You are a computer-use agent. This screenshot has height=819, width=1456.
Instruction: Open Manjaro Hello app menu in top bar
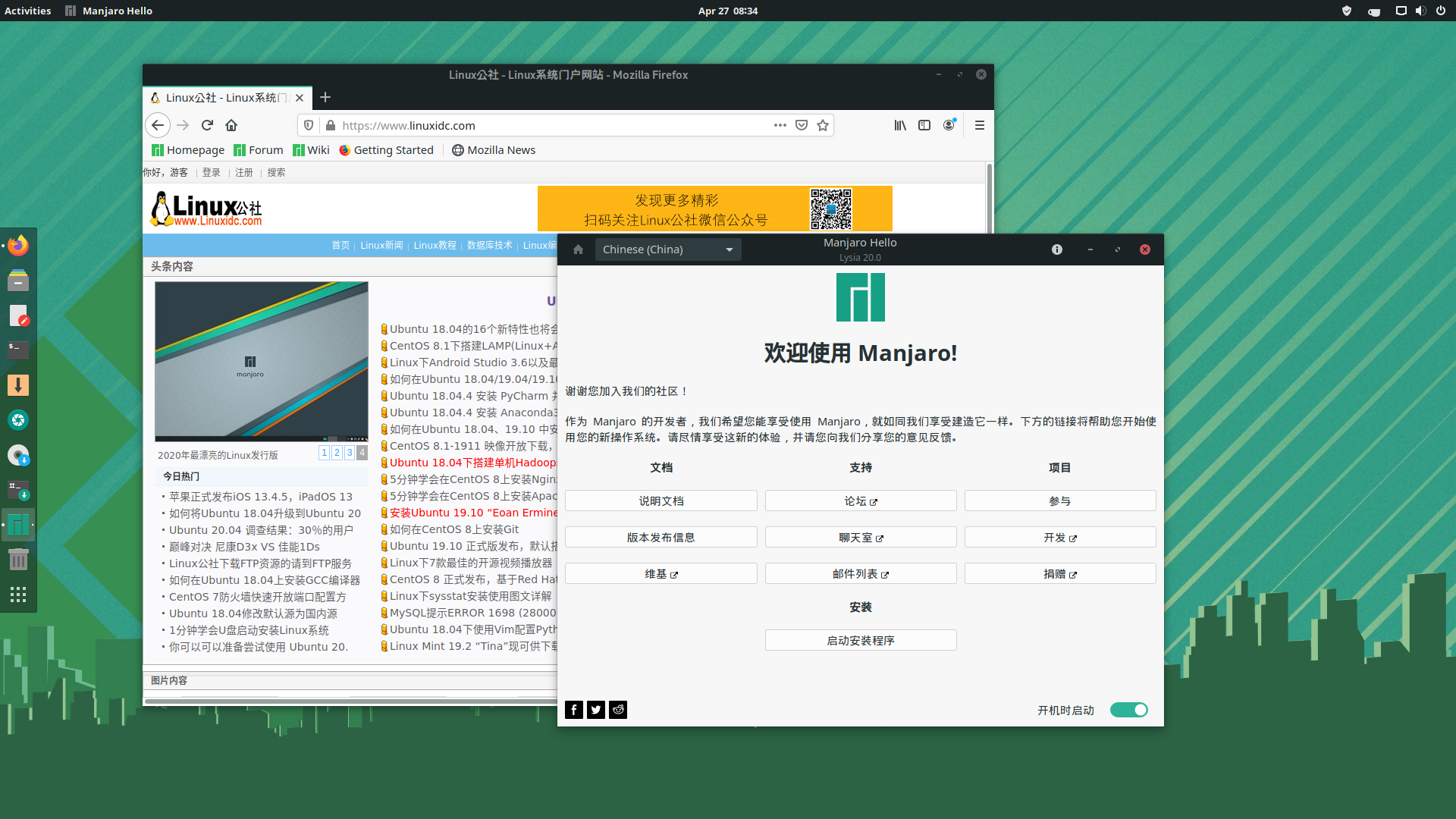(x=108, y=11)
